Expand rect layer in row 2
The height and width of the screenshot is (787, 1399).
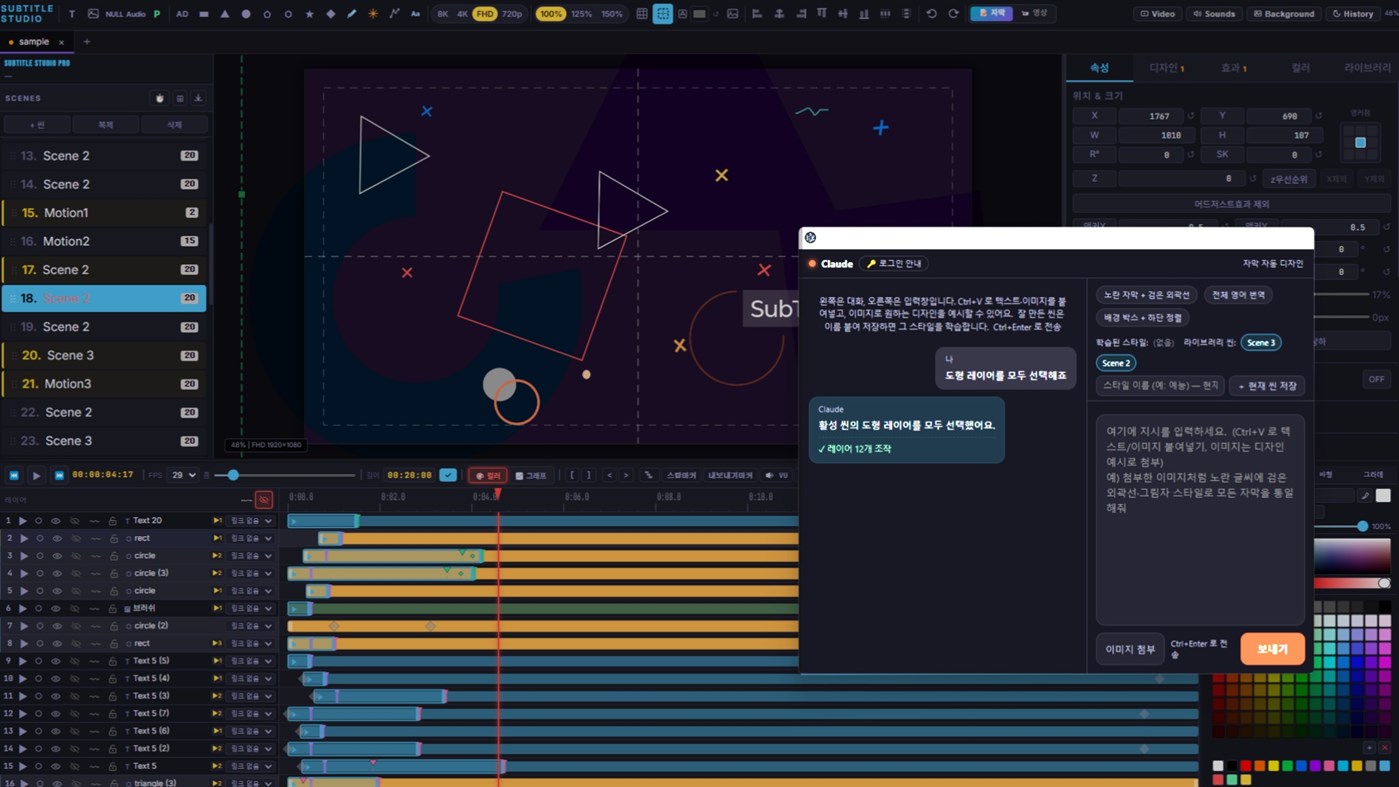click(x=23, y=538)
